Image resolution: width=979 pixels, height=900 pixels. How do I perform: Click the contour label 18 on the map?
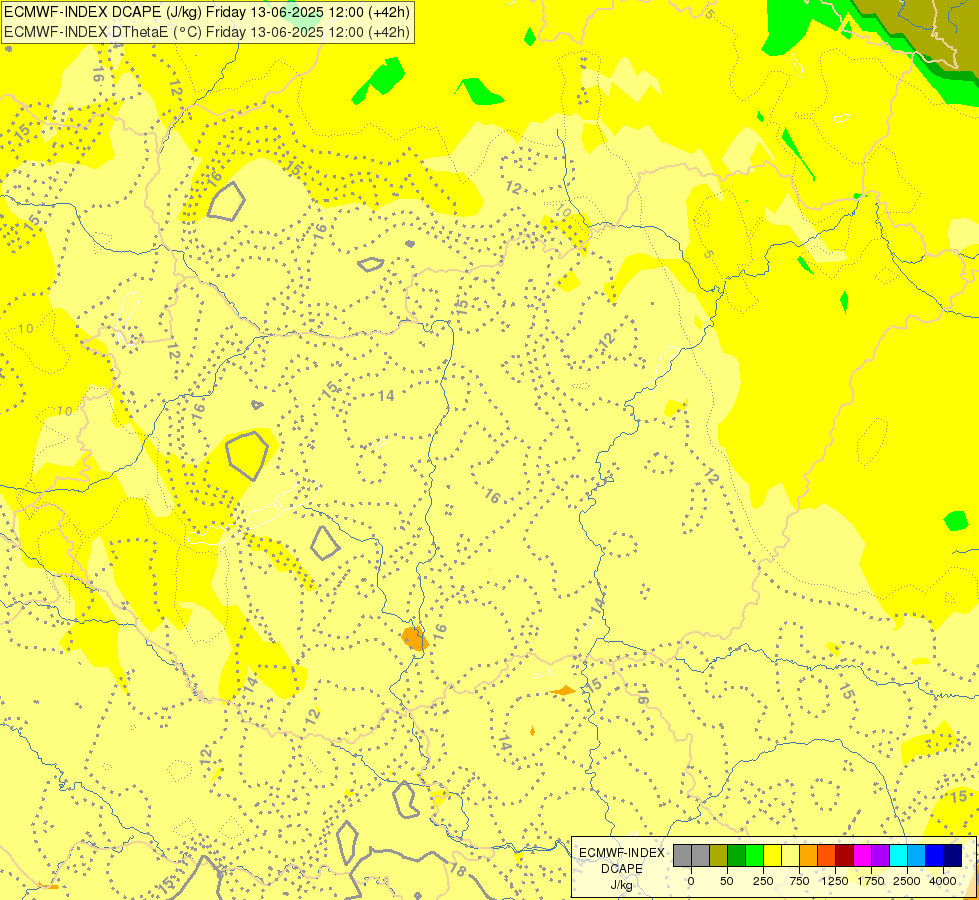[458, 870]
